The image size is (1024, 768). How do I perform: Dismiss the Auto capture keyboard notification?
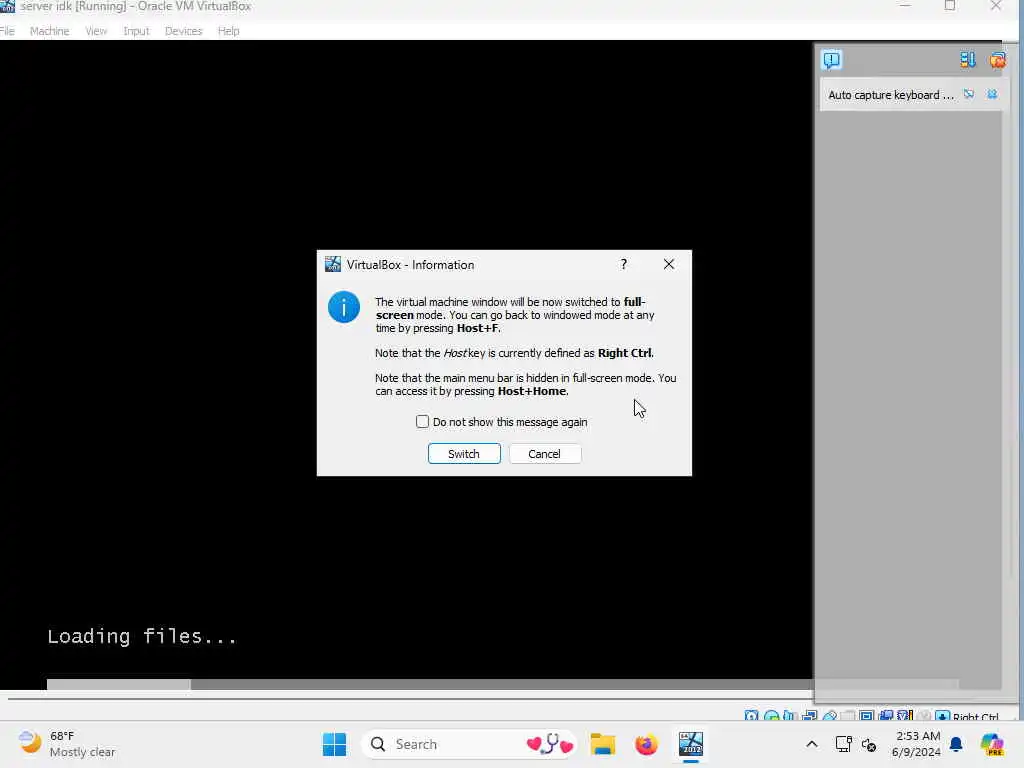tap(992, 95)
